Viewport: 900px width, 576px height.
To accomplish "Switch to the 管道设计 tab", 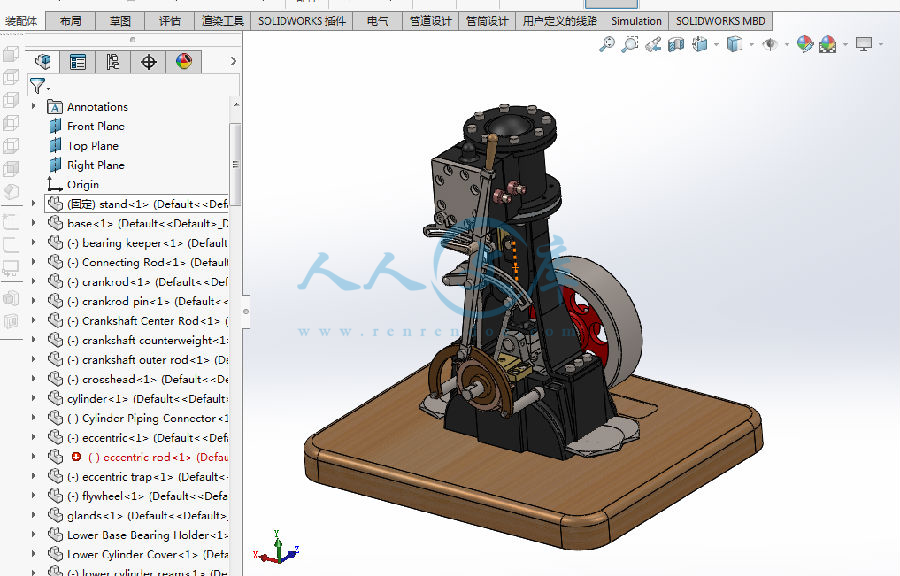I will pos(430,21).
